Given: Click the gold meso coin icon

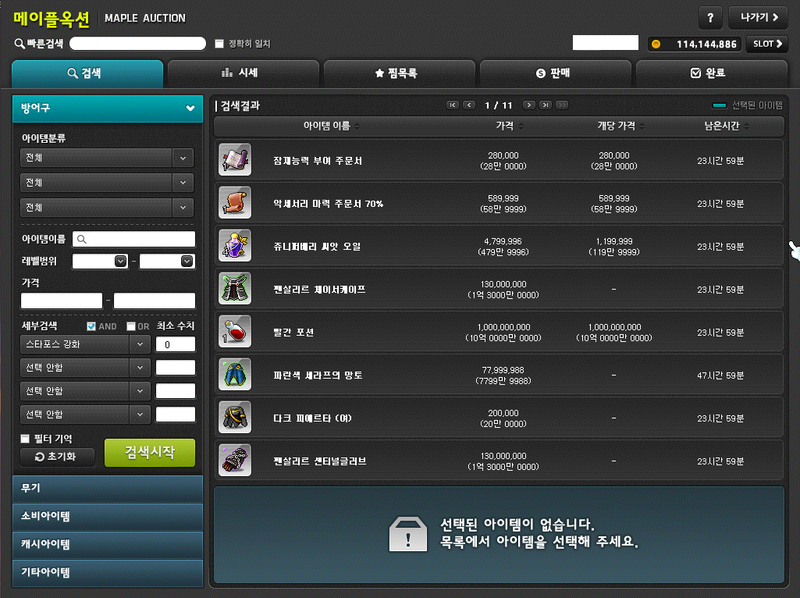Looking at the screenshot, I should 656,44.
